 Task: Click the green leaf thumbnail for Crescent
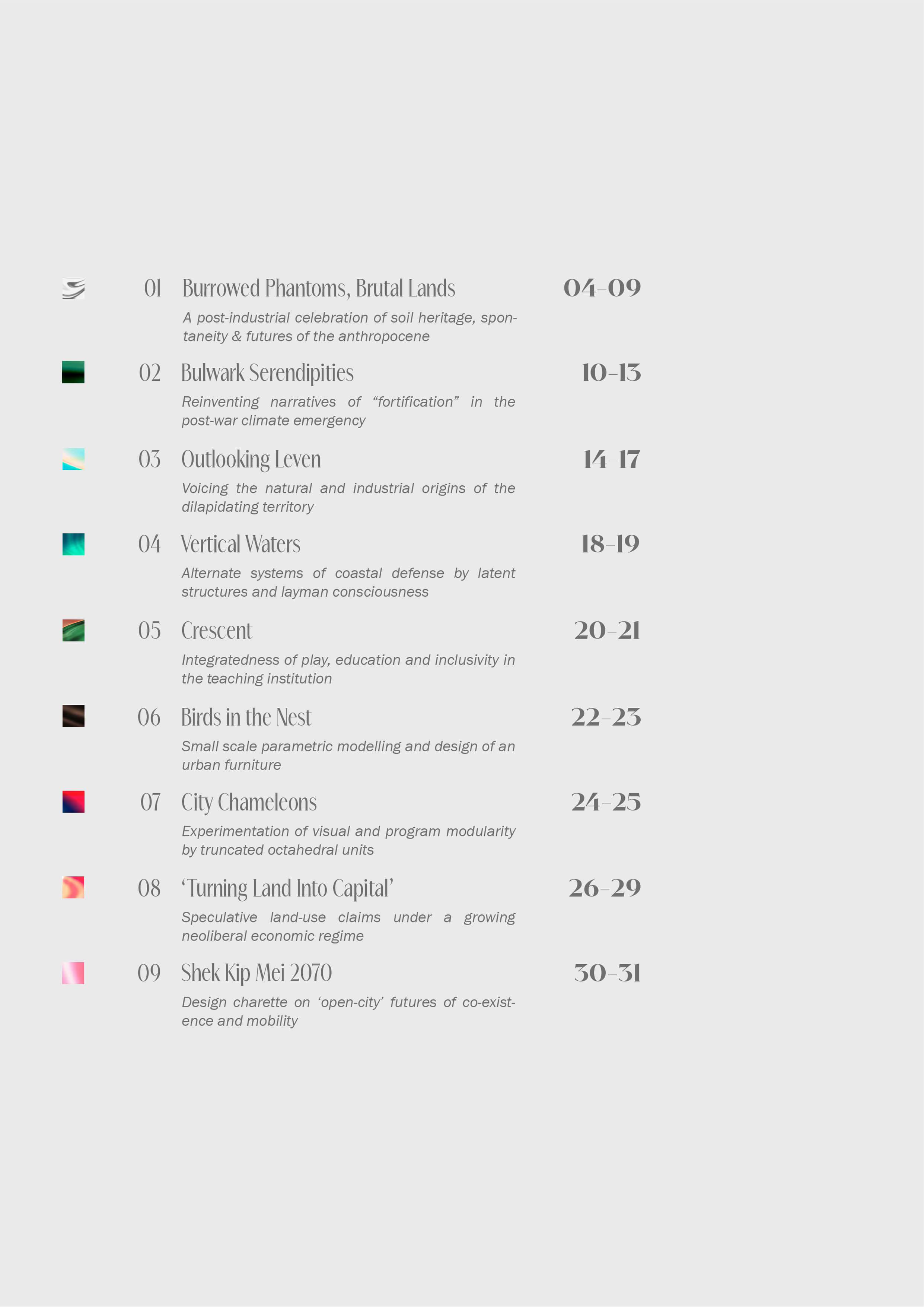pyautogui.click(x=73, y=630)
